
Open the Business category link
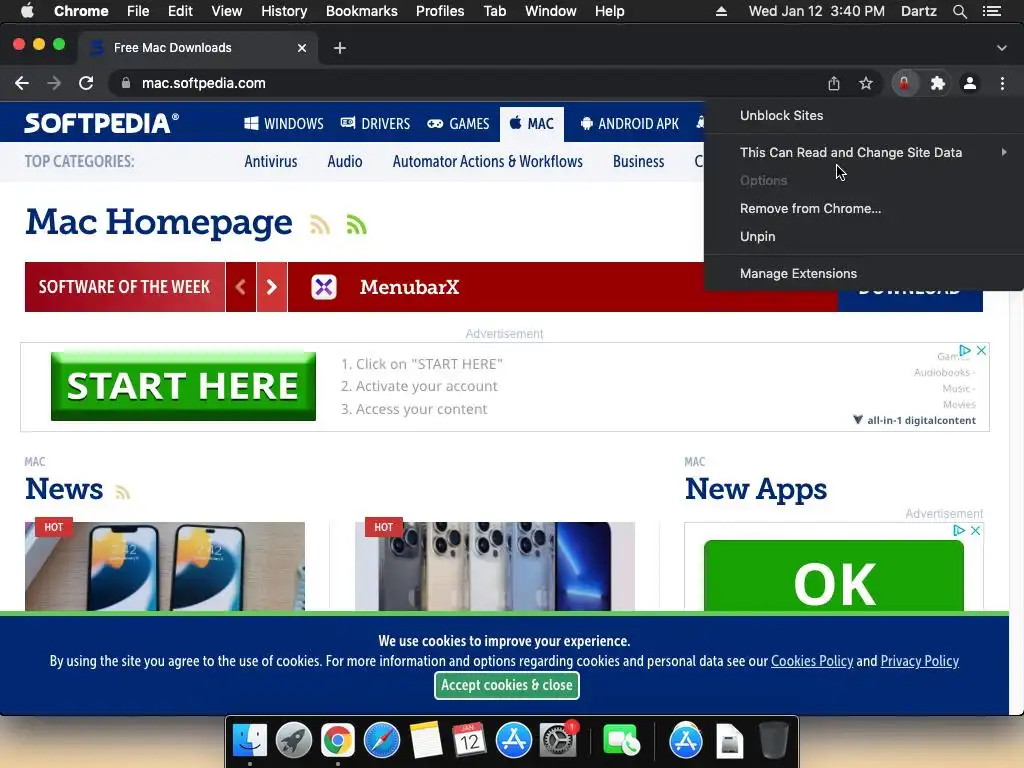(638, 161)
